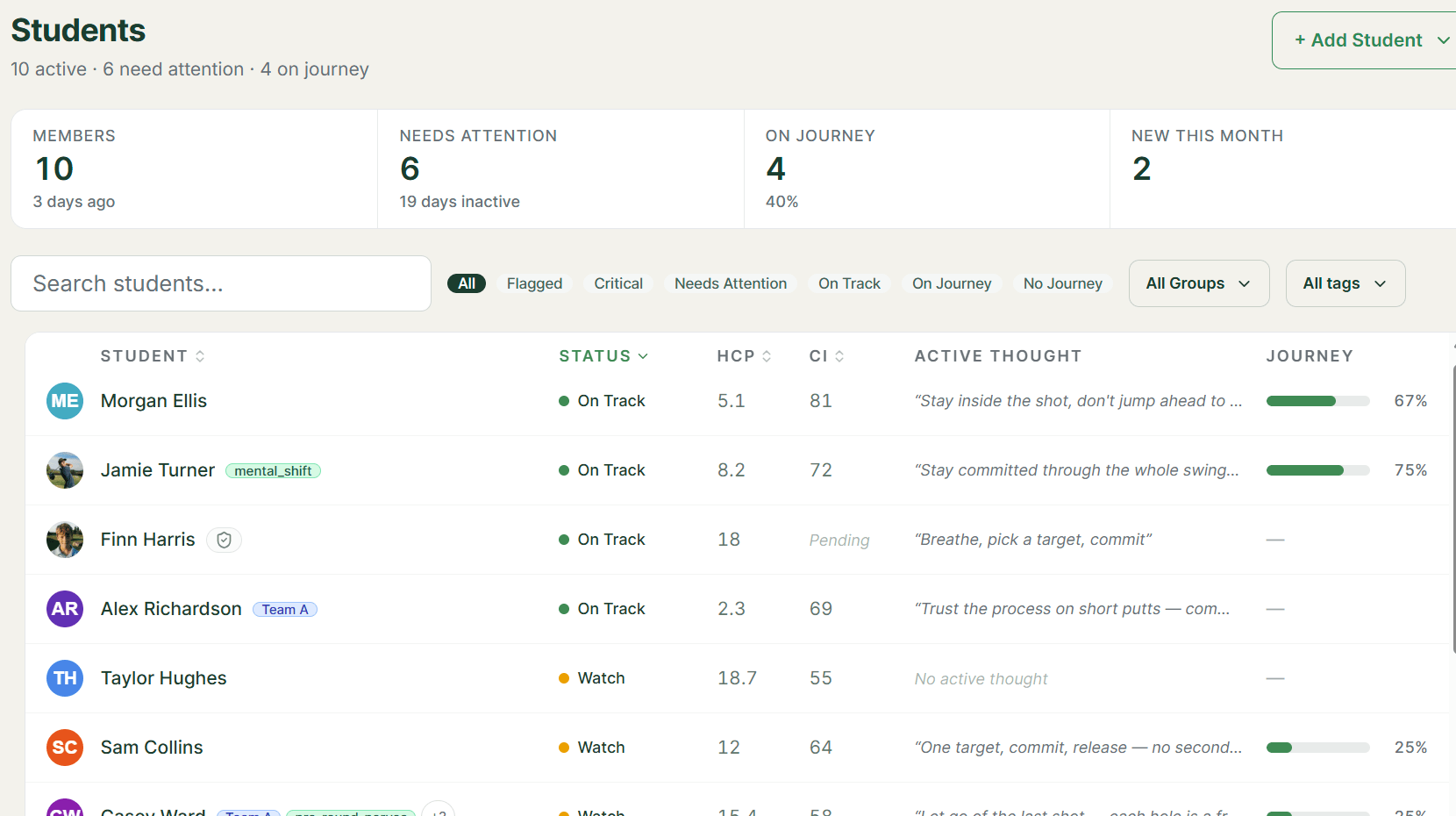Open Jamie Turner's profile photo
This screenshot has width=1456, height=816.
pos(65,470)
